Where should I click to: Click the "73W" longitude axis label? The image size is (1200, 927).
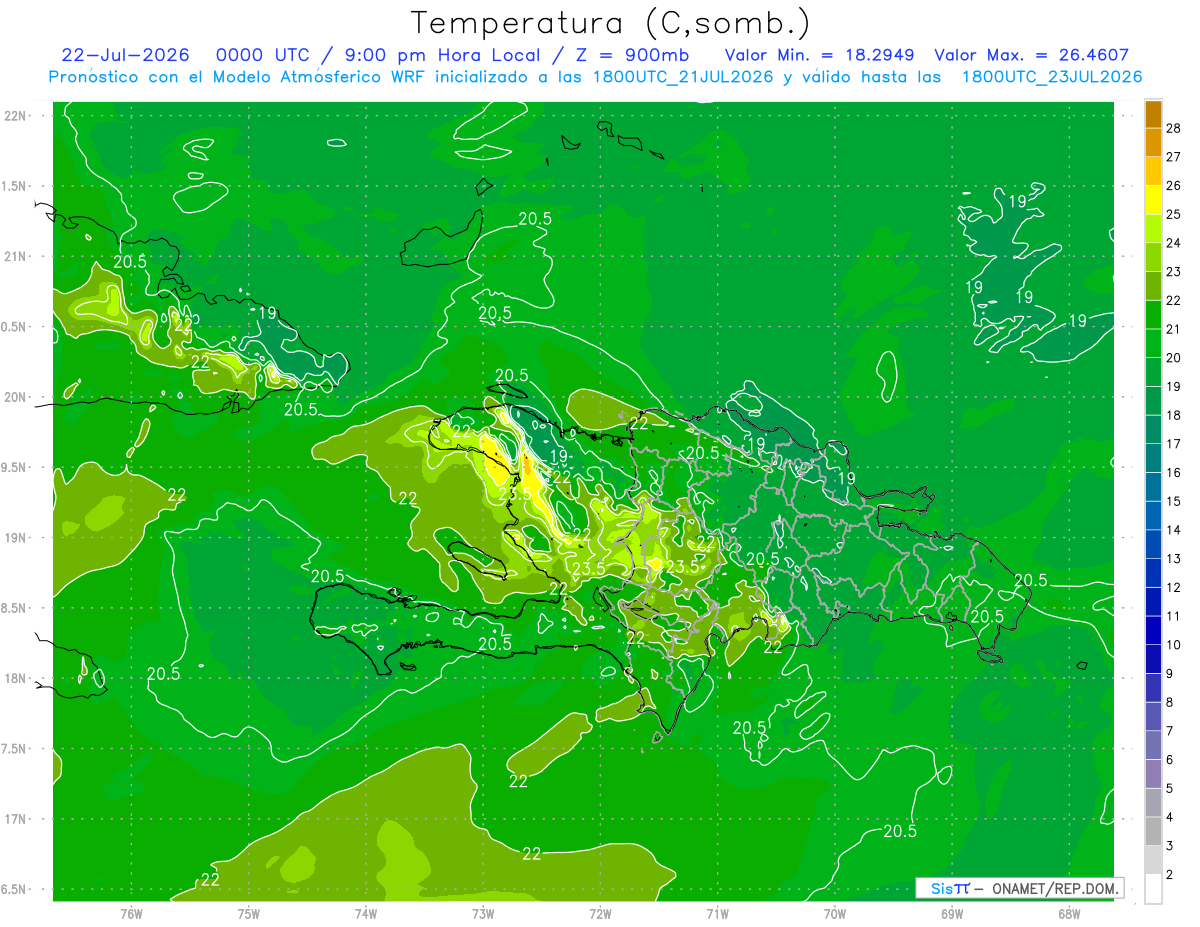tap(483, 913)
